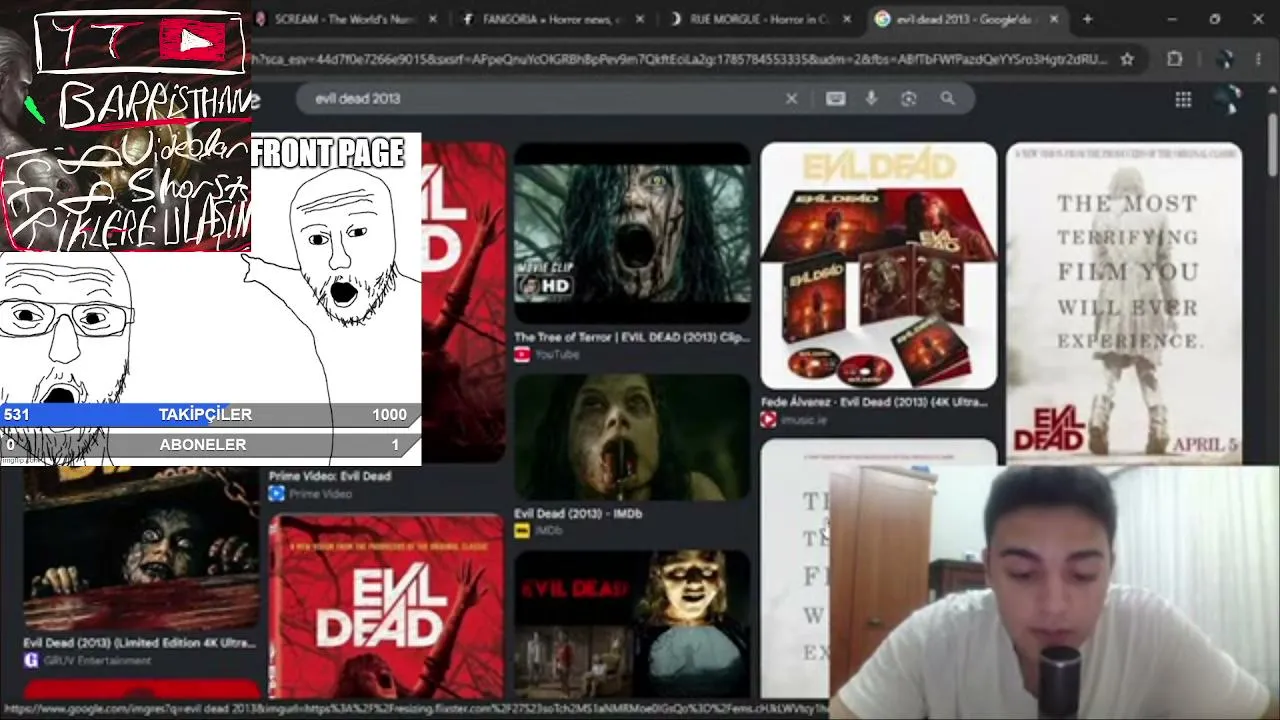The width and height of the screenshot is (1280, 720).
Task: Switch to the FANGORIA Horror news tab
Action: [550, 19]
